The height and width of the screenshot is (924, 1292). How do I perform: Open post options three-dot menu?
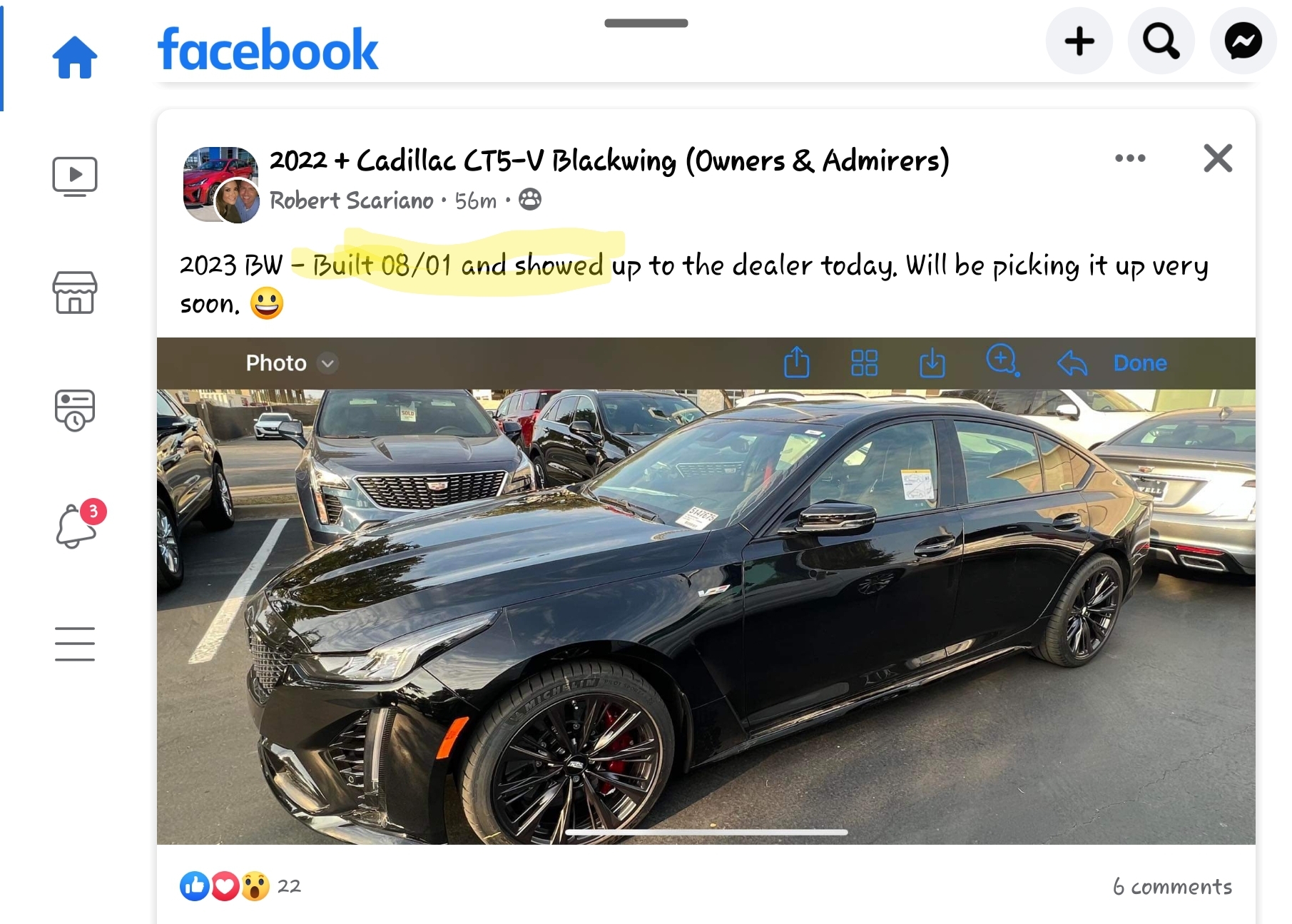(1130, 158)
